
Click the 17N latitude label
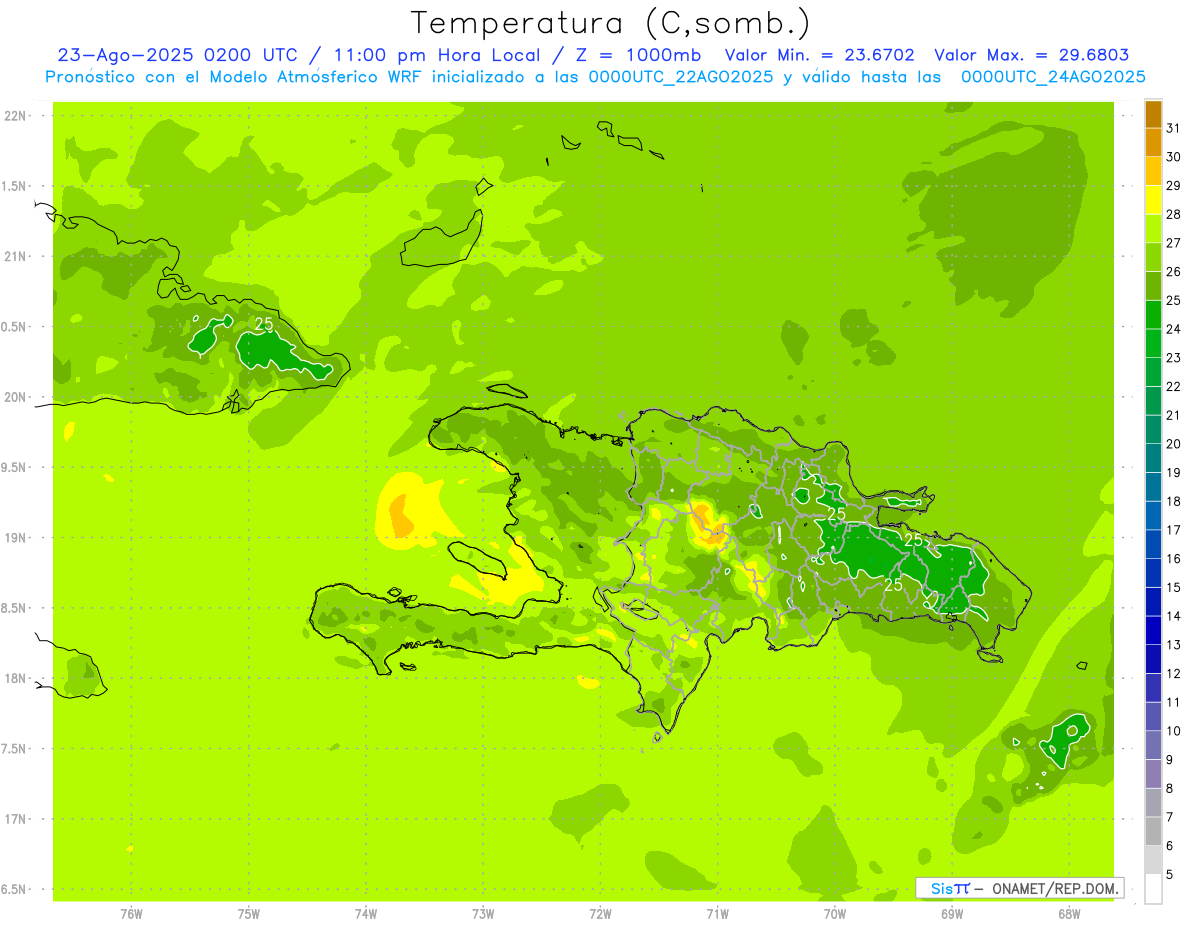14,820
